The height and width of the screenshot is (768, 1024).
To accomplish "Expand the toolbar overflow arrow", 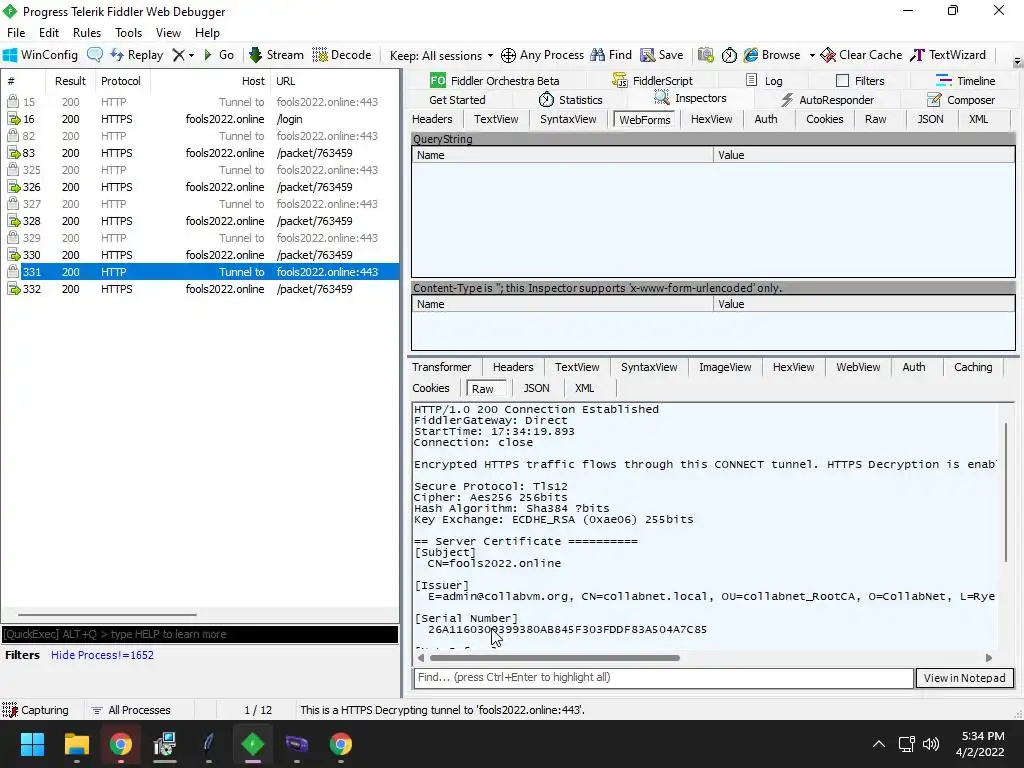I will [1017, 61].
